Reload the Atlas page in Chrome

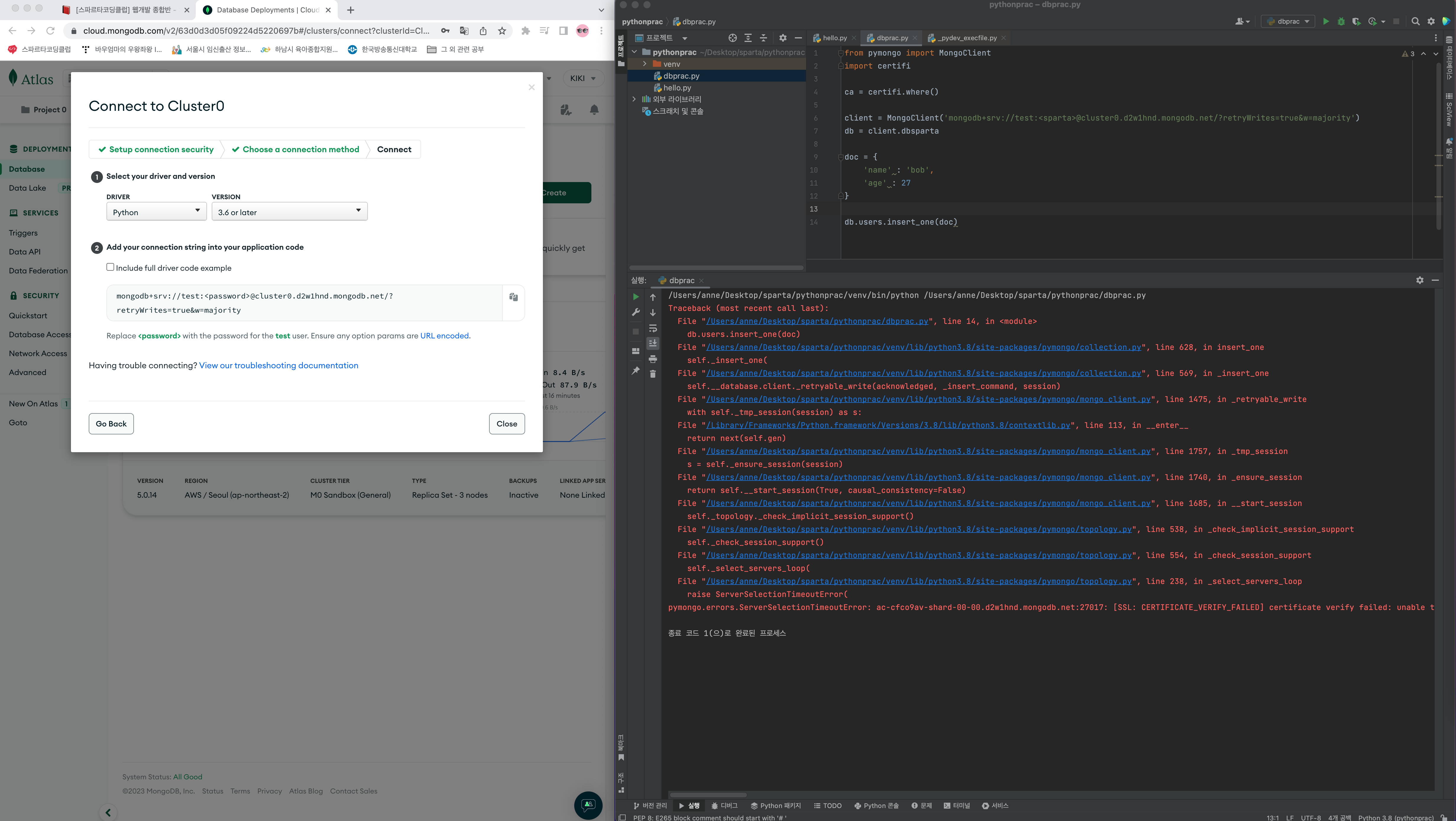pos(50,31)
